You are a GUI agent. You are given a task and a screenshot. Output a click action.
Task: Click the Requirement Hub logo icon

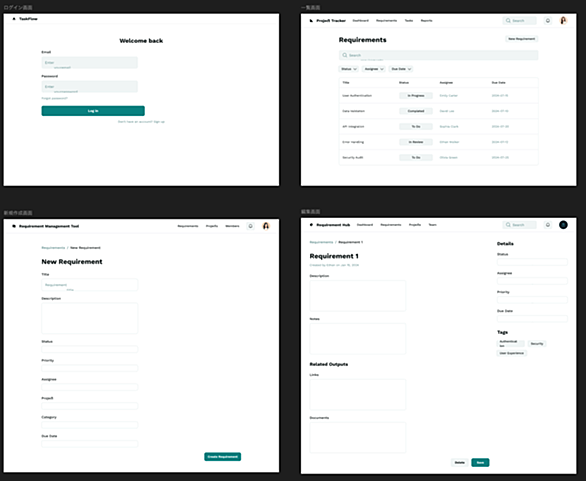pyautogui.click(x=311, y=225)
